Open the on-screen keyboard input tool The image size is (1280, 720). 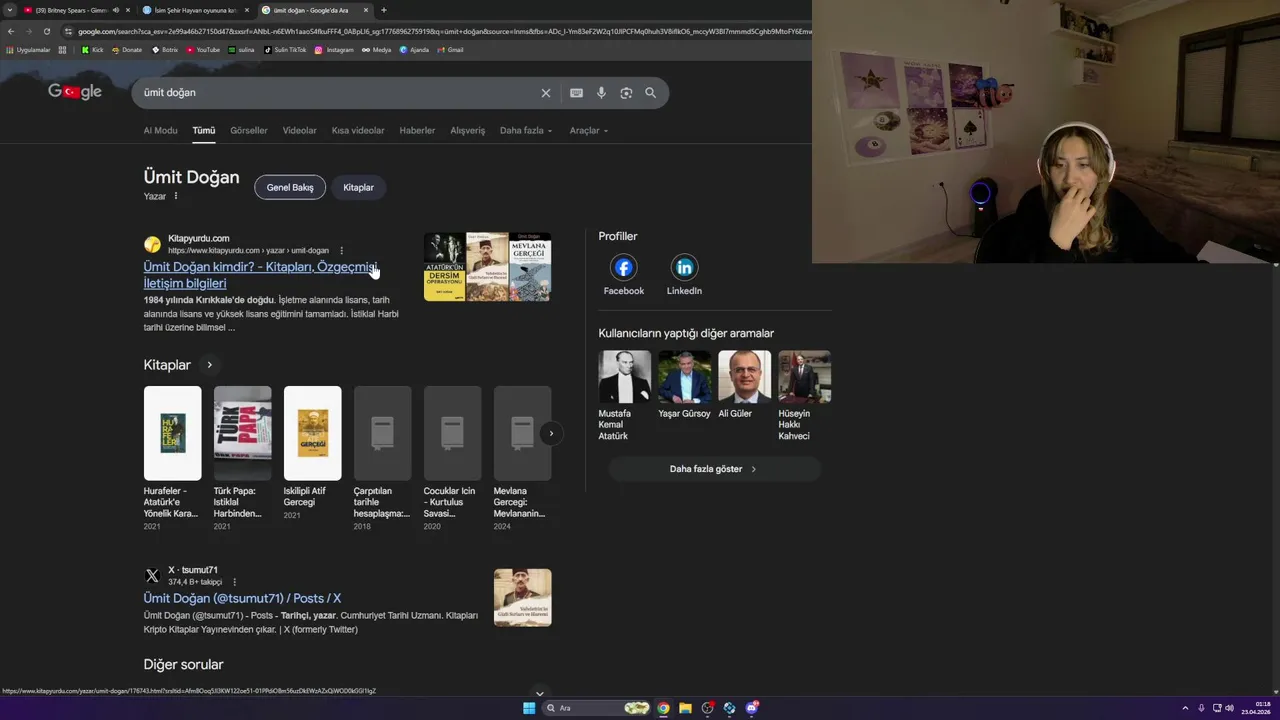click(576, 93)
